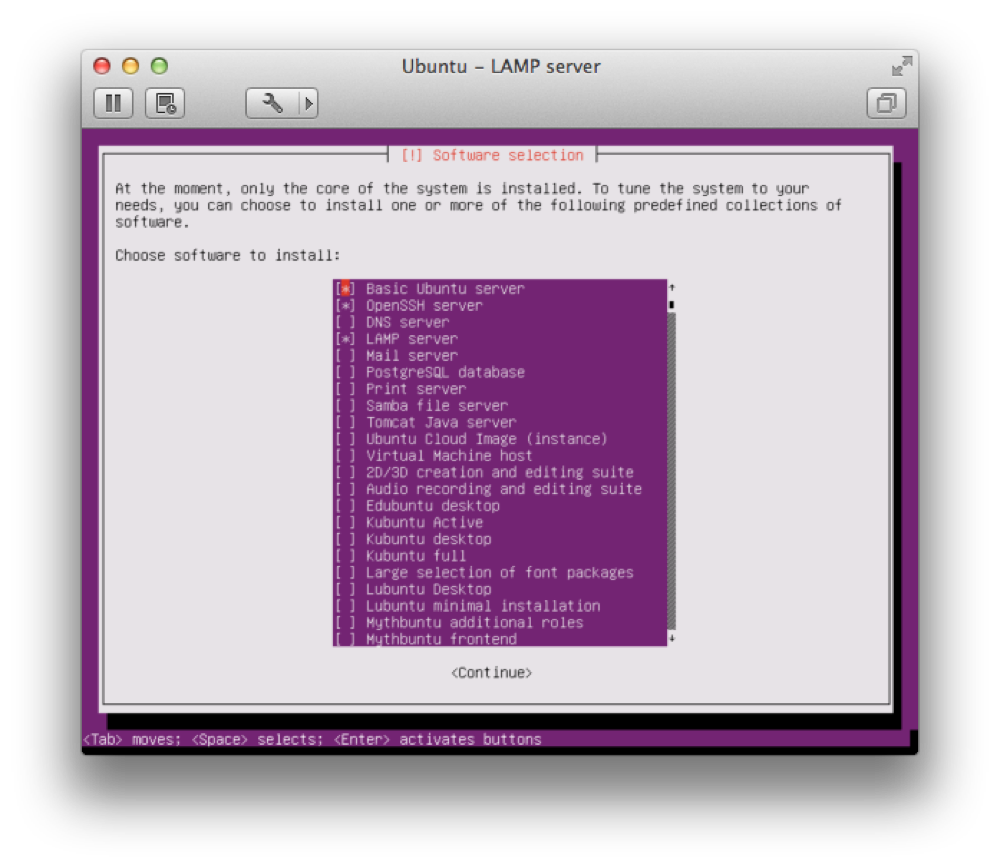This screenshot has height=868, width=1000.
Task: Check the Ubuntu Cloud Image (instance) option
Action: [x=346, y=439]
